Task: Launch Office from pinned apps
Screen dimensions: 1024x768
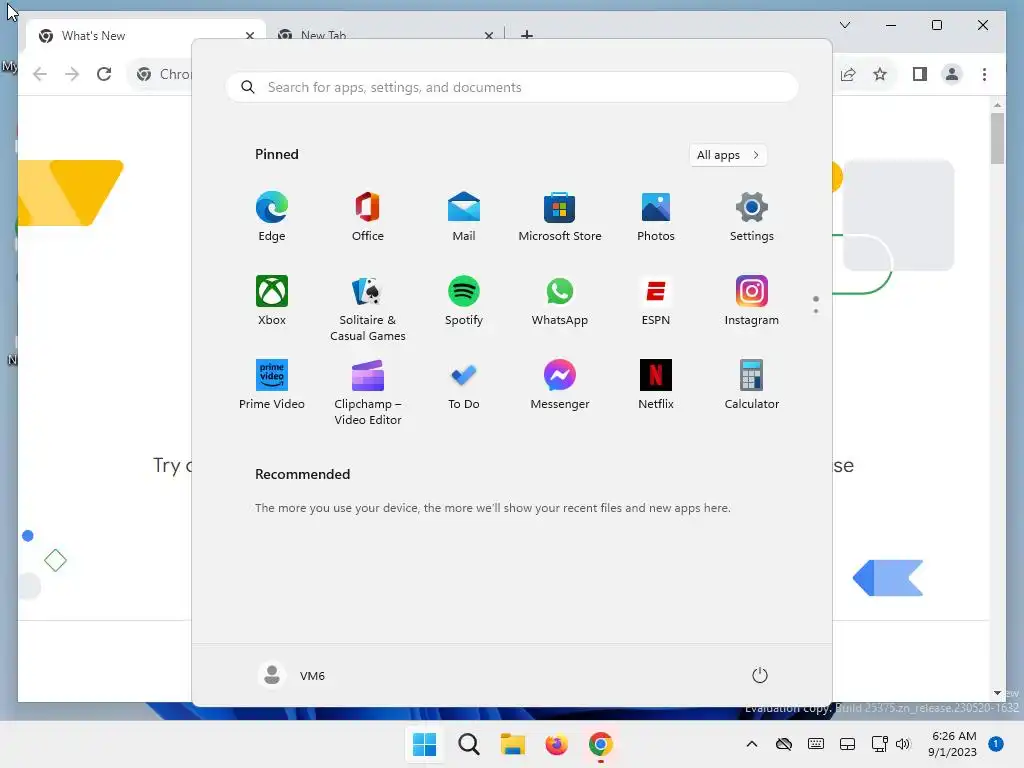Action: coord(368,216)
